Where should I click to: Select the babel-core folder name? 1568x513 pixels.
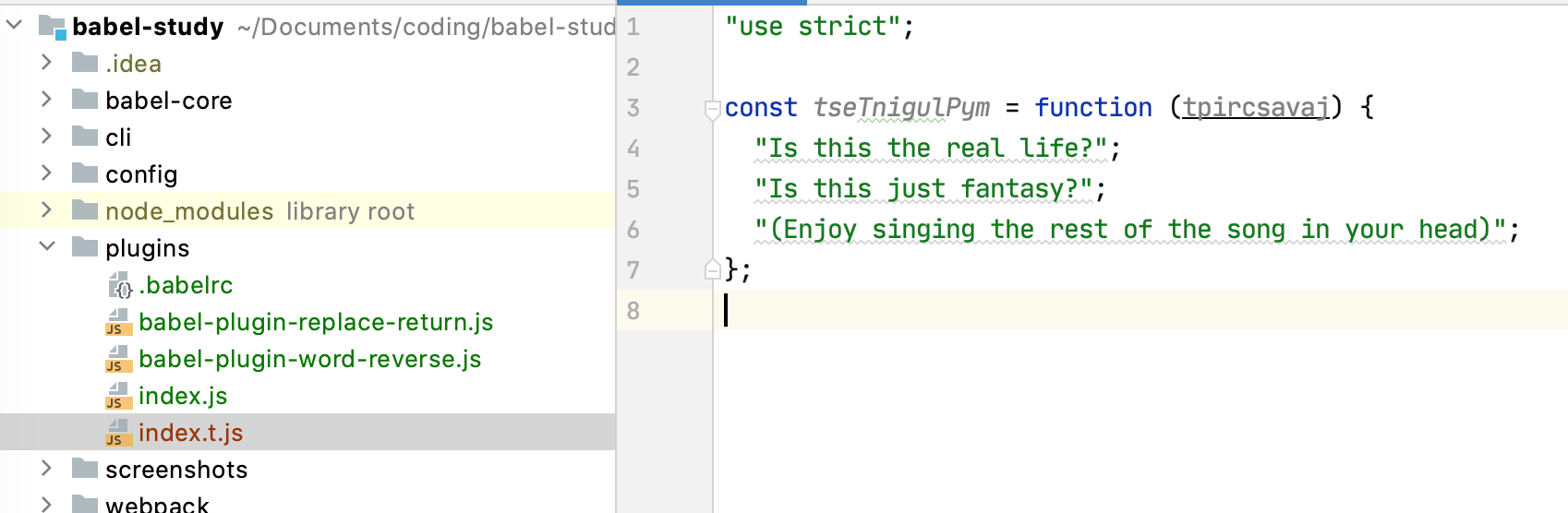coord(169,101)
